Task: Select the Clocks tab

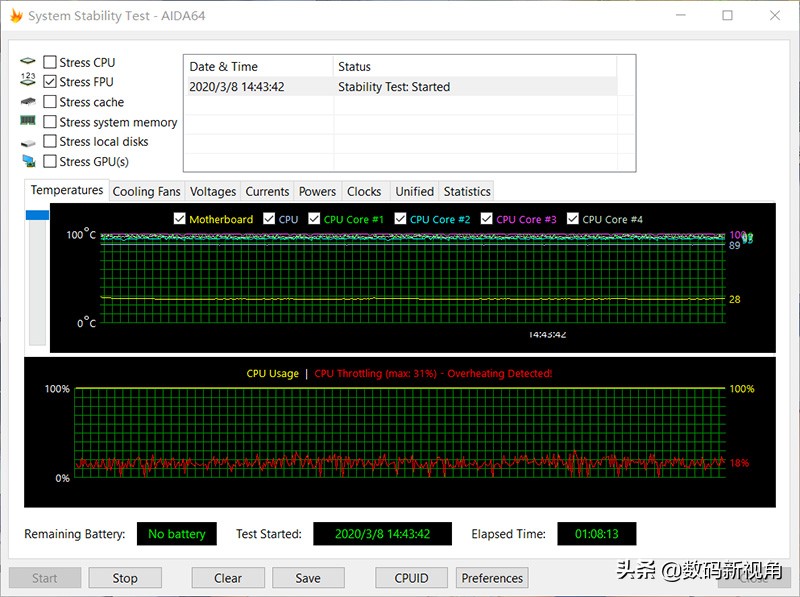Action: 364,191
